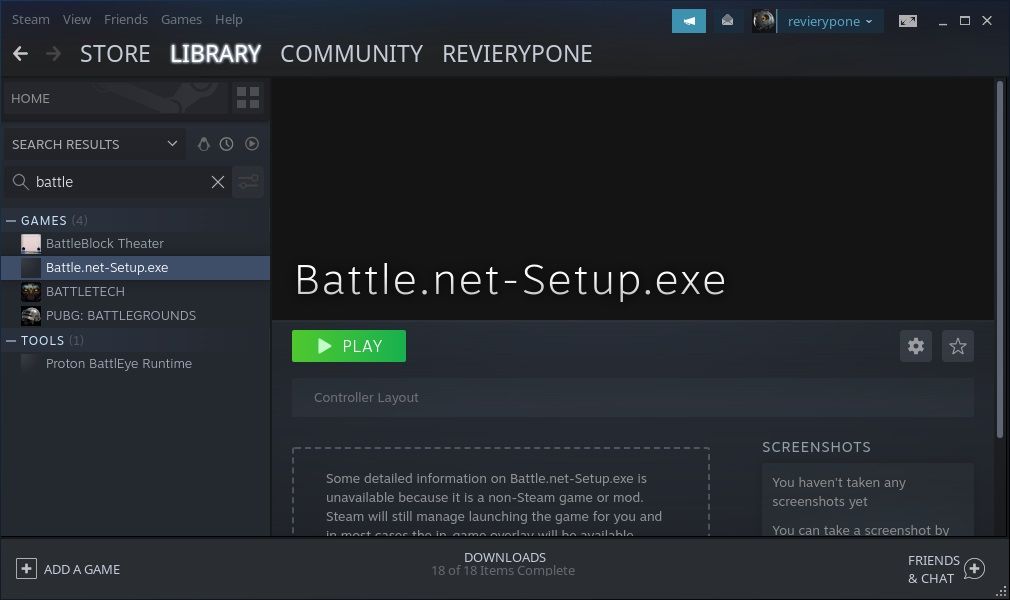
Task: Collapse the GAMES group in sidebar
Action: (x=10, y=220)
